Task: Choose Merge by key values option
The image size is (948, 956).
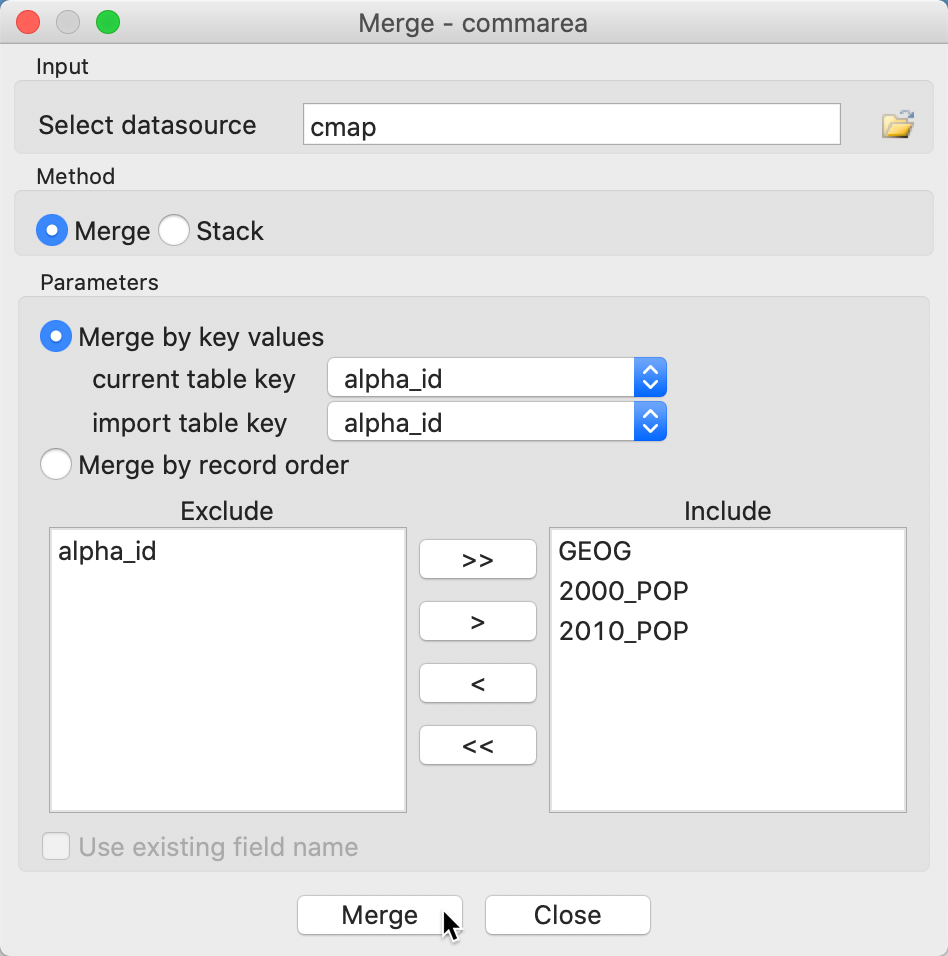Action: [55, 337]
